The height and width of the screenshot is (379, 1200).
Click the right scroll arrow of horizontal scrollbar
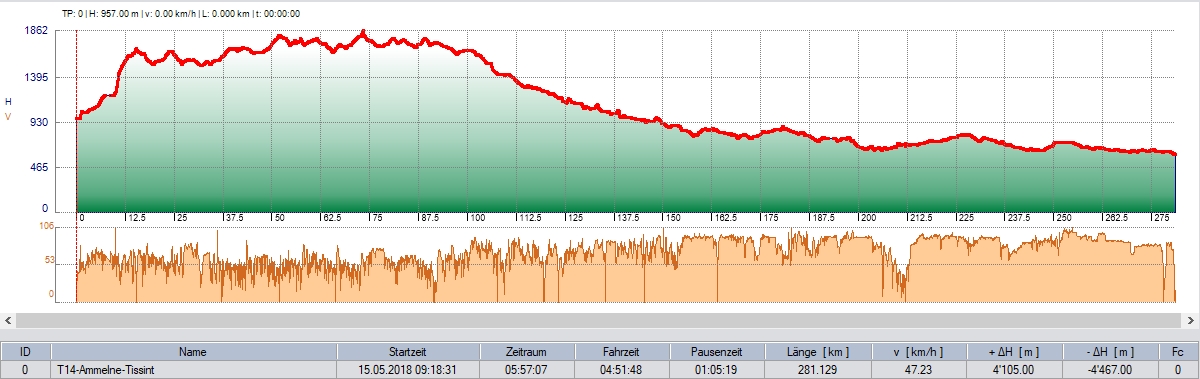[1191, 320]
